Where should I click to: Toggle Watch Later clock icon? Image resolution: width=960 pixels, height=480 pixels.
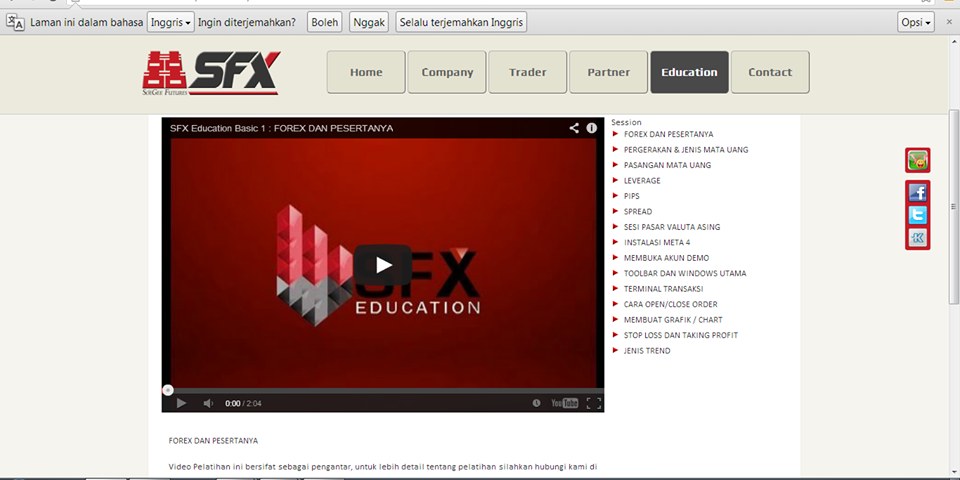point(536,403)
